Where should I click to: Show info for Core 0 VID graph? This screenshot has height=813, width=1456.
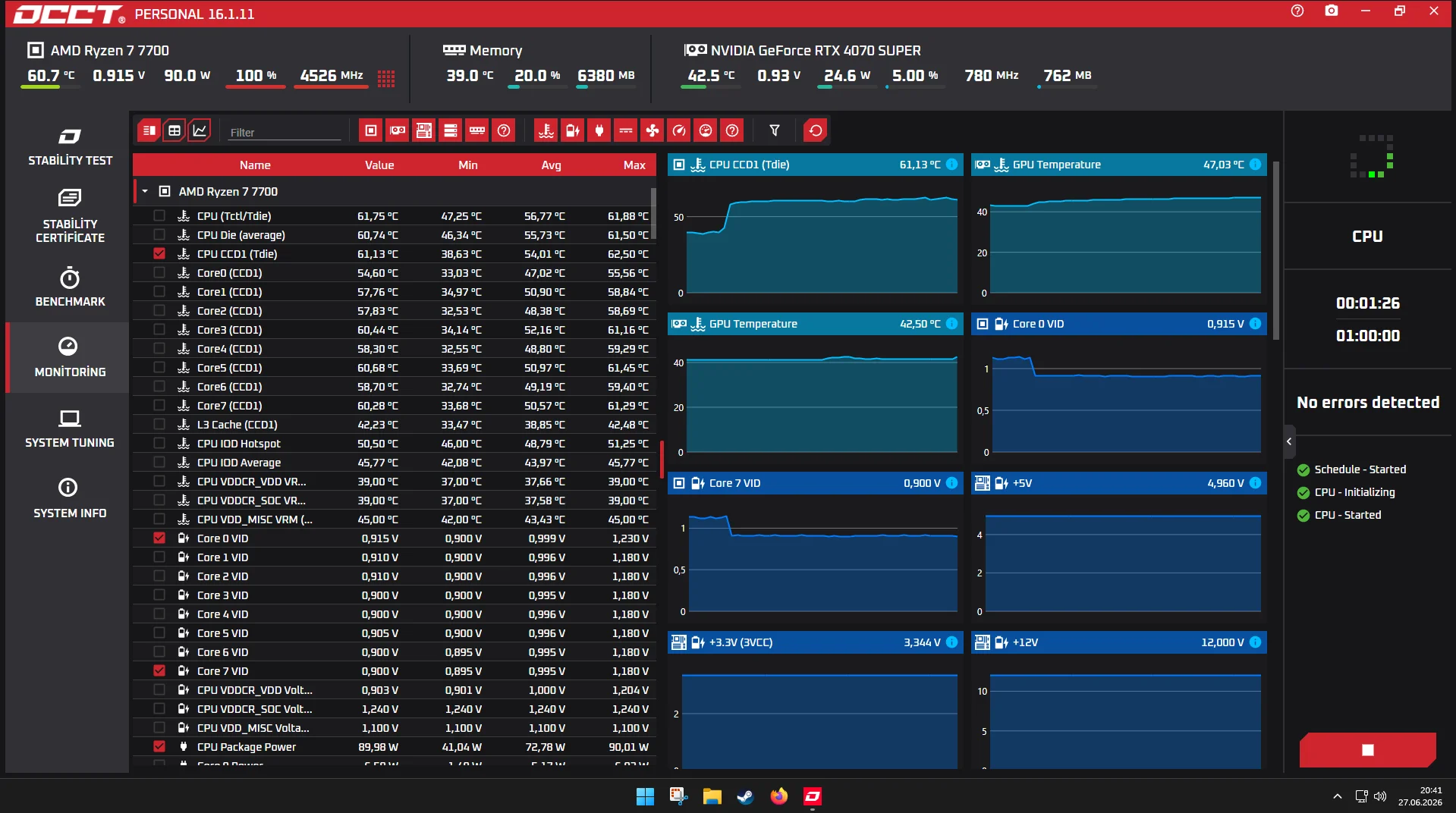click(x=1256, y=324)
